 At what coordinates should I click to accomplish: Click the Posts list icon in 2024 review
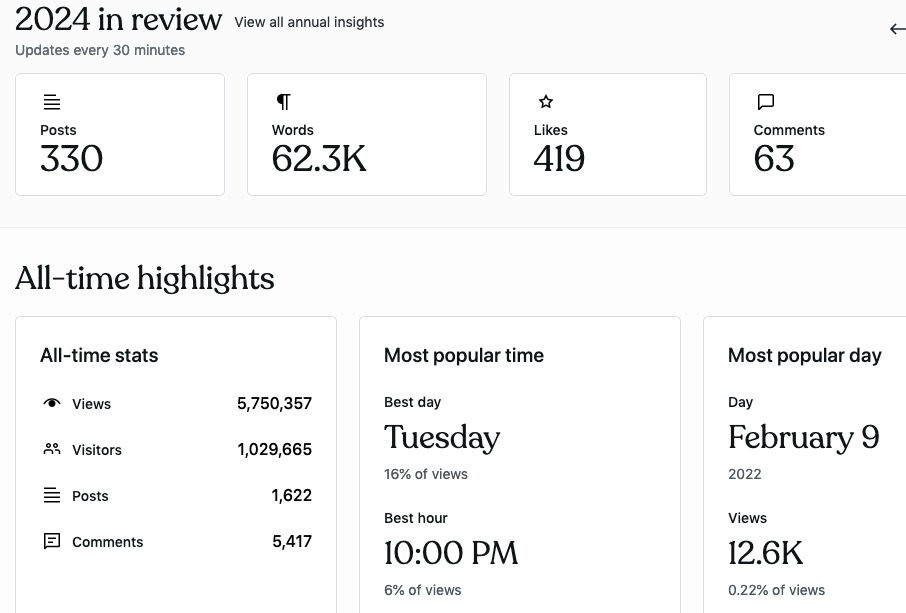click(x=52, y=102)
